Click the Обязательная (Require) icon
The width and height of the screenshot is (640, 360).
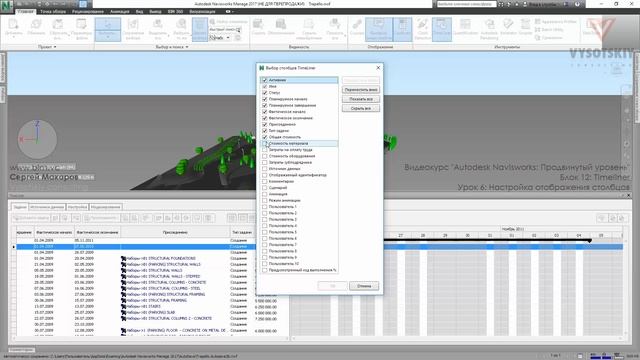tap(281, 27)
